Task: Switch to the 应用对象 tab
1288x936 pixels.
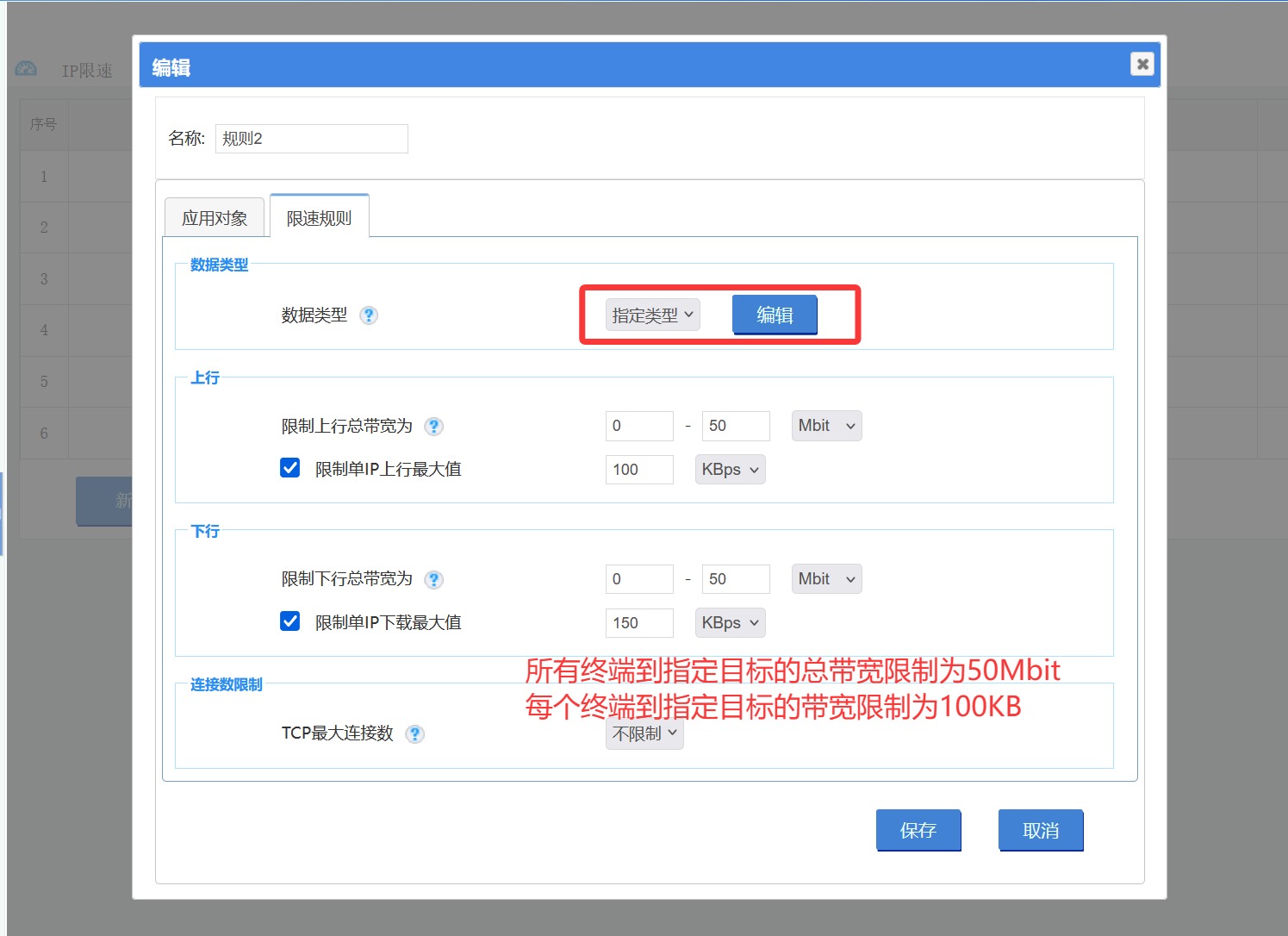Action: [215, 218]
